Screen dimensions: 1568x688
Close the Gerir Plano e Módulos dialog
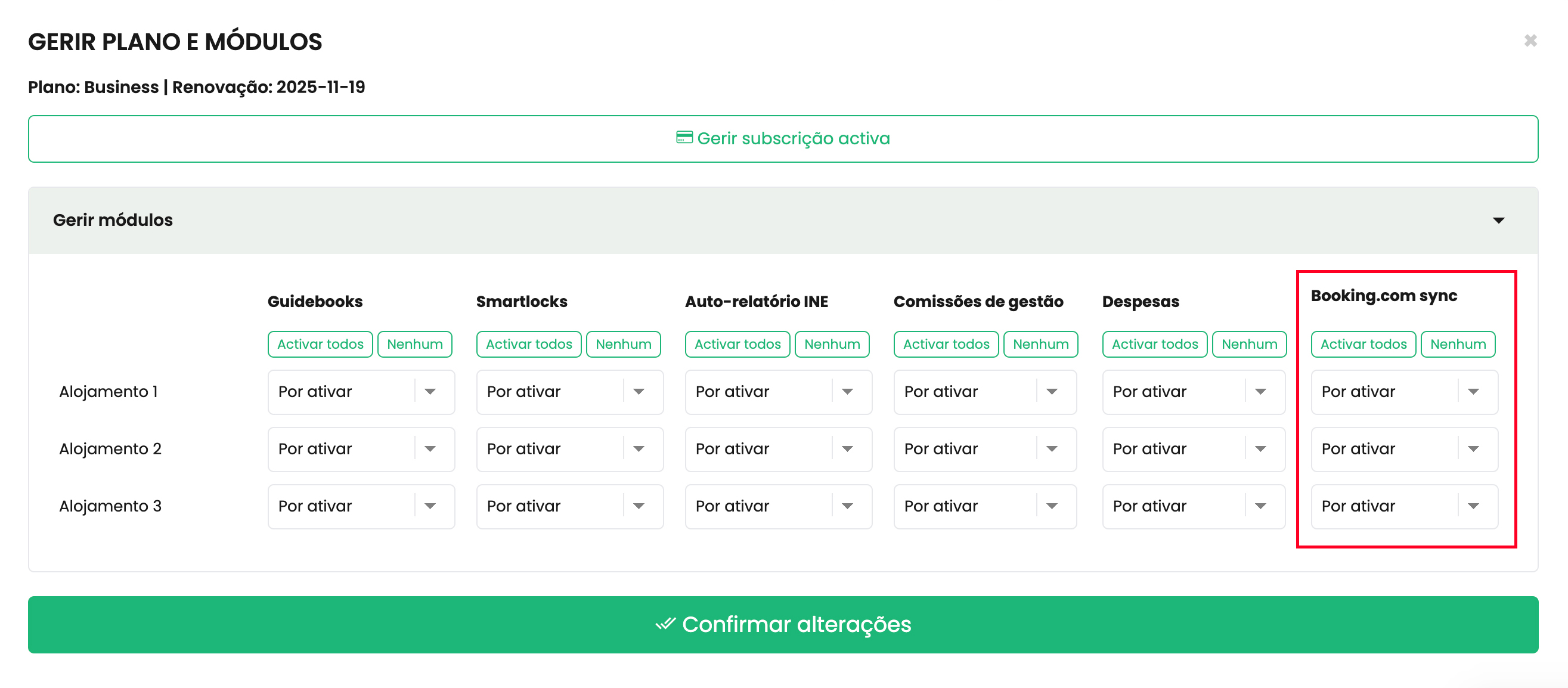coord(1530,41)
